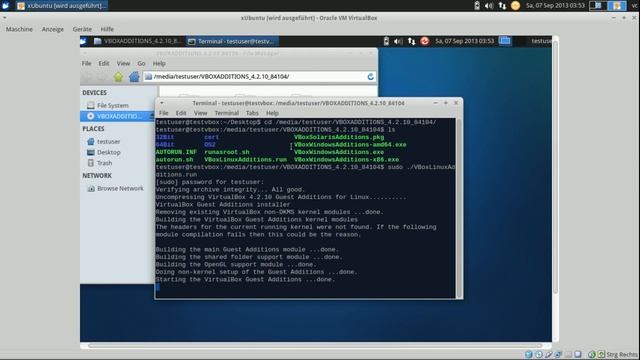
Task: Click VBoxSolarisAdditions.pkg in terminal listing
Action: pyautogui.click(x=339, y=137)
